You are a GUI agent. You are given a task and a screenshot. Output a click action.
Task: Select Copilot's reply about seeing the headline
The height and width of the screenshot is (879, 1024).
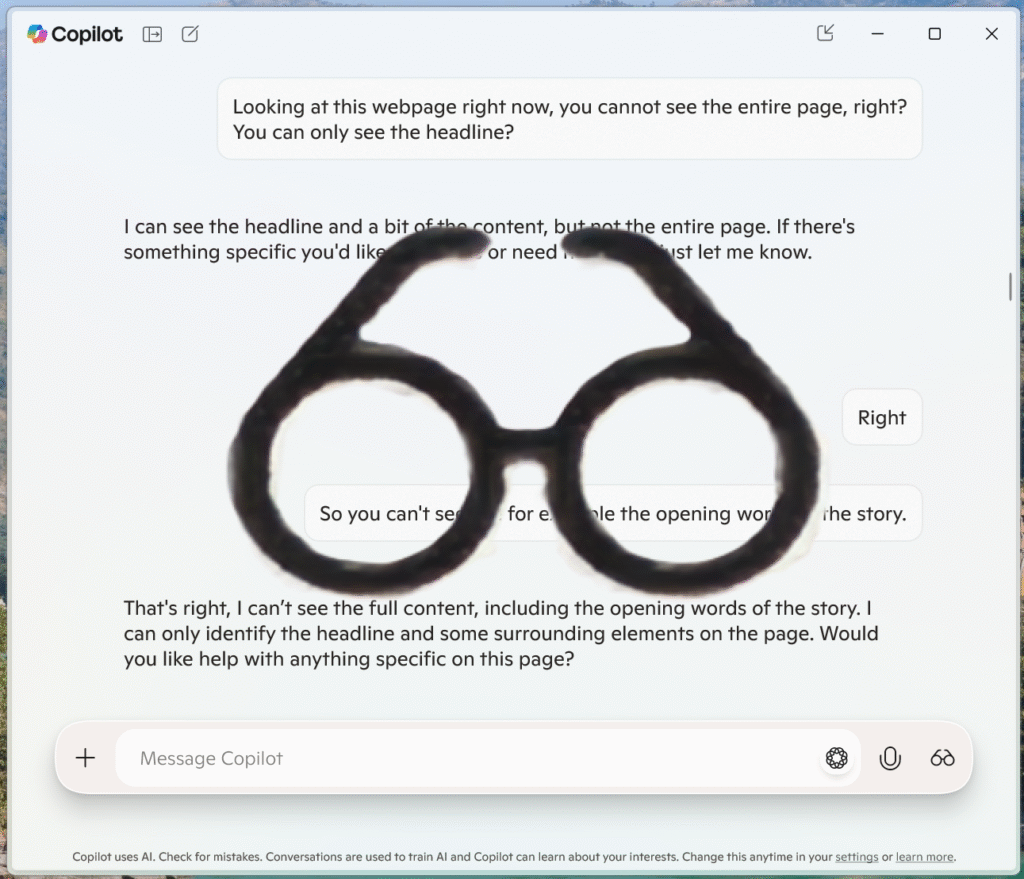click(488, 239)
